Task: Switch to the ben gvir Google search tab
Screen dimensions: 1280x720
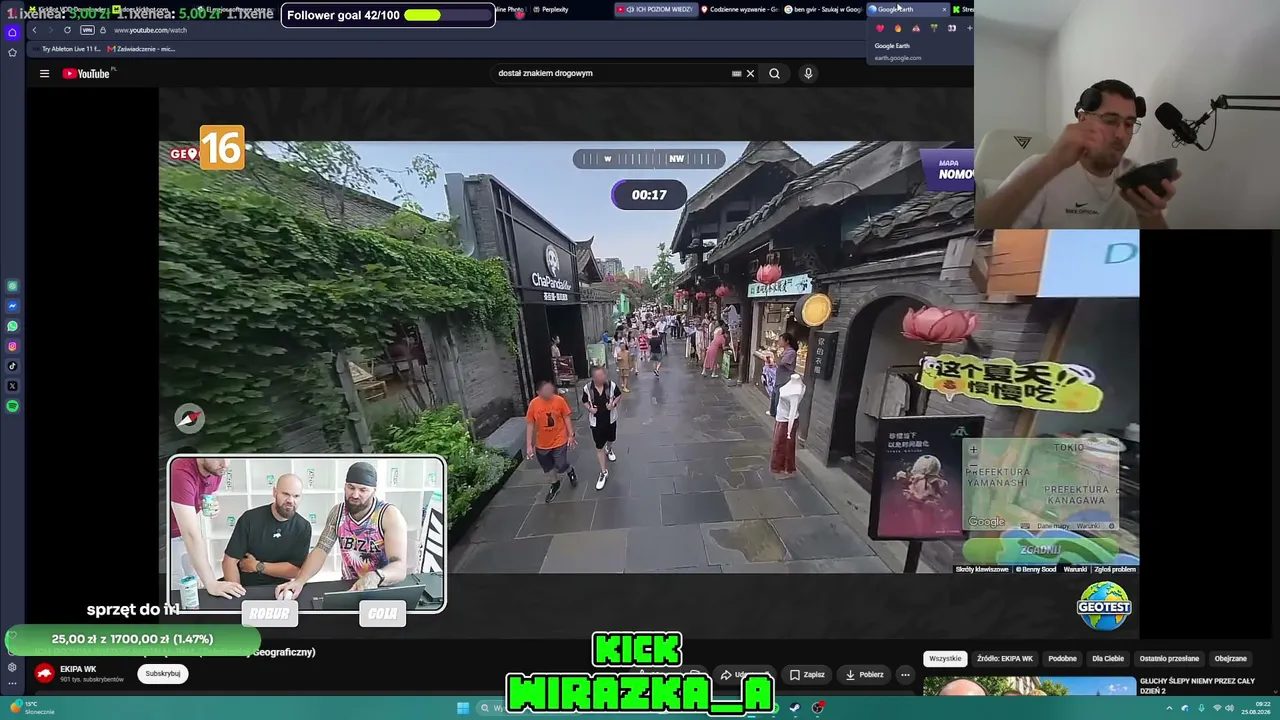Action: [x=823, y=9]
